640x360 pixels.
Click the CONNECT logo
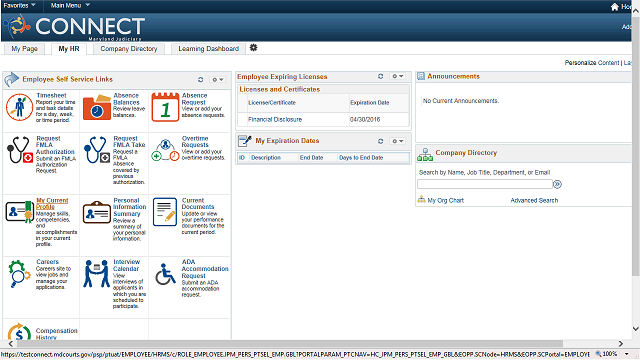(74, 27)
